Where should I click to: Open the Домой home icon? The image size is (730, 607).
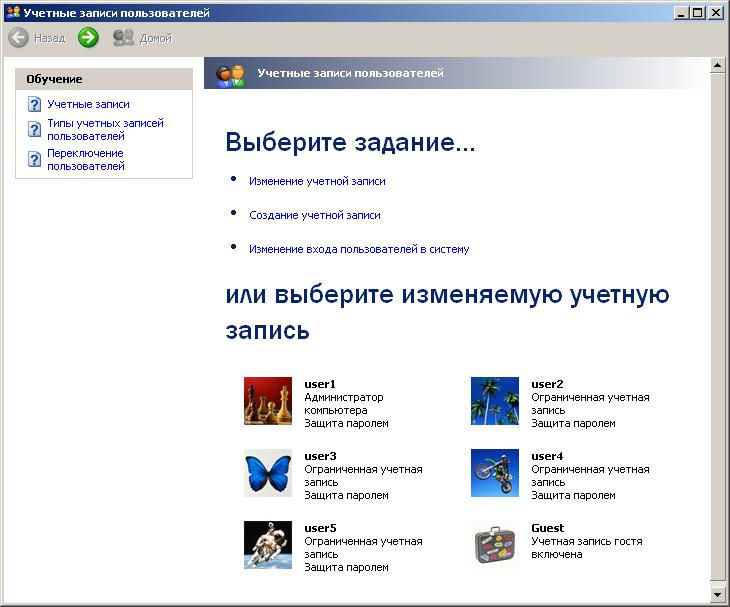point(123,38)
